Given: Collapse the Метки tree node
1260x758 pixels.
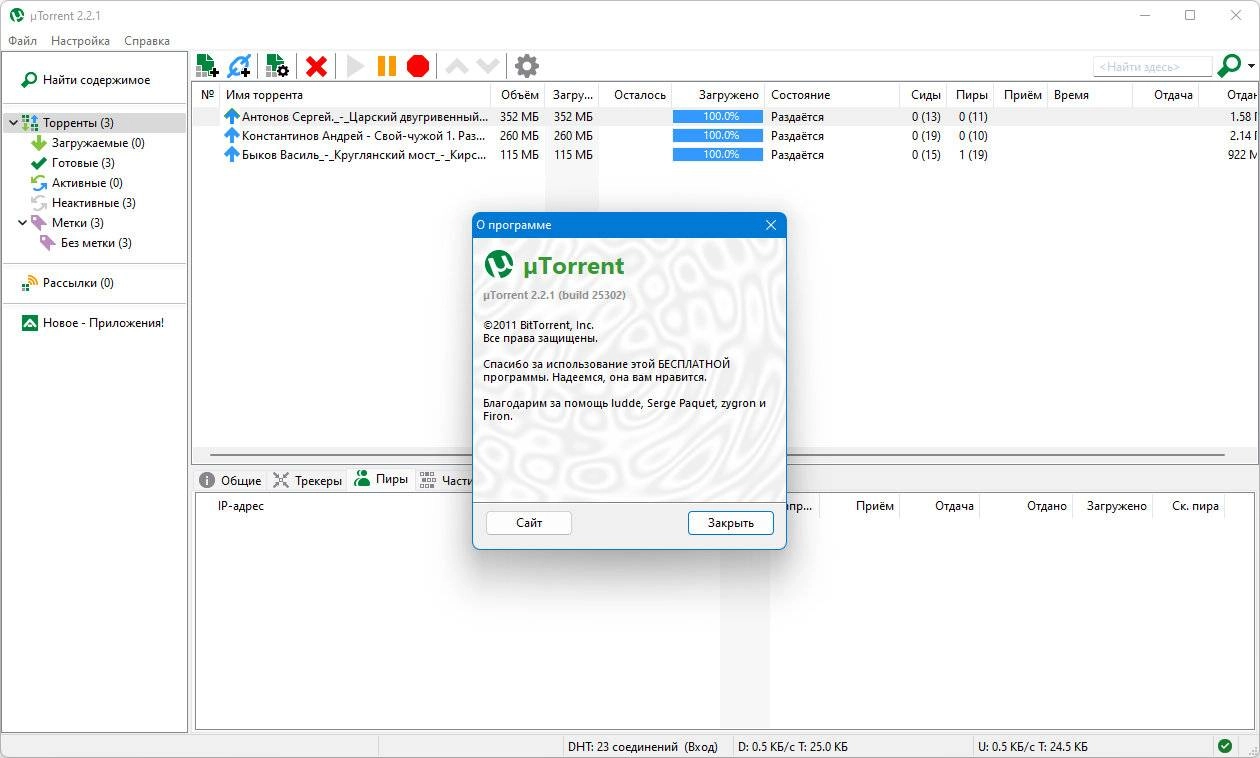Looking at the screenshot, I should (x=22, y=223).
